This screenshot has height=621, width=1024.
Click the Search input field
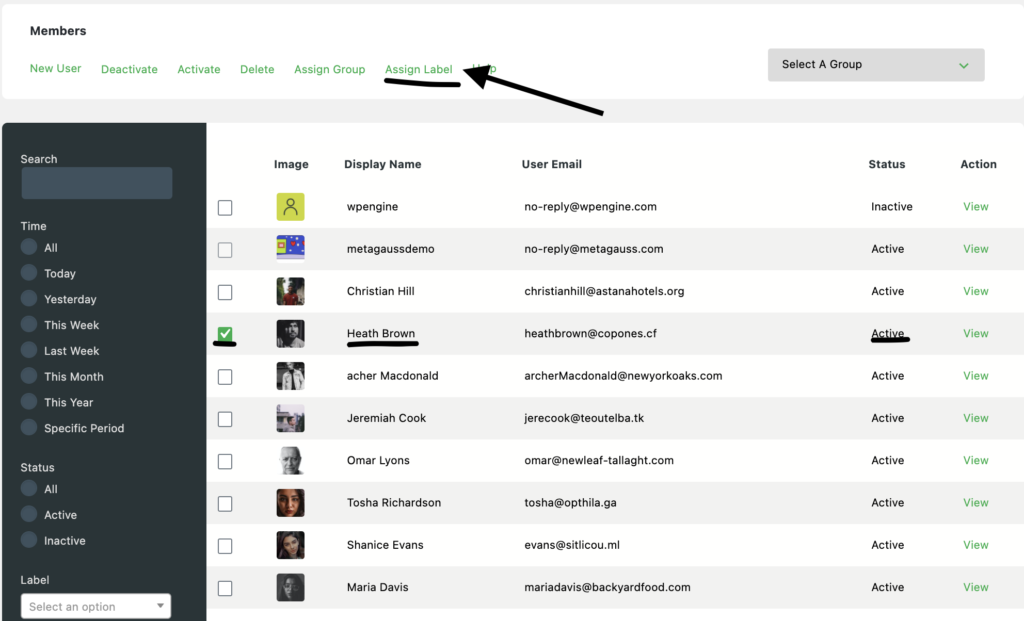pyautogui.click(x=96, y=183)
